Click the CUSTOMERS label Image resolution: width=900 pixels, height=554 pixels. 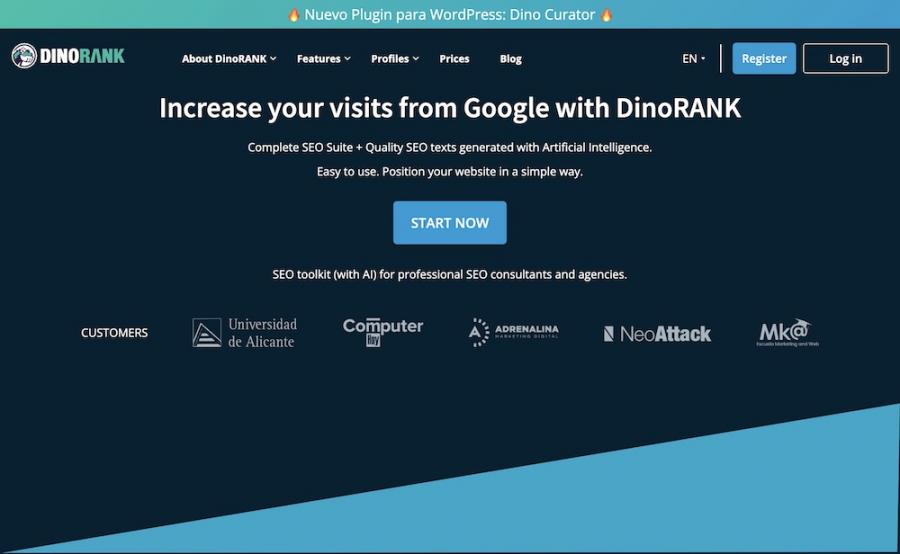pyautogui.click(x=114, y=332)
